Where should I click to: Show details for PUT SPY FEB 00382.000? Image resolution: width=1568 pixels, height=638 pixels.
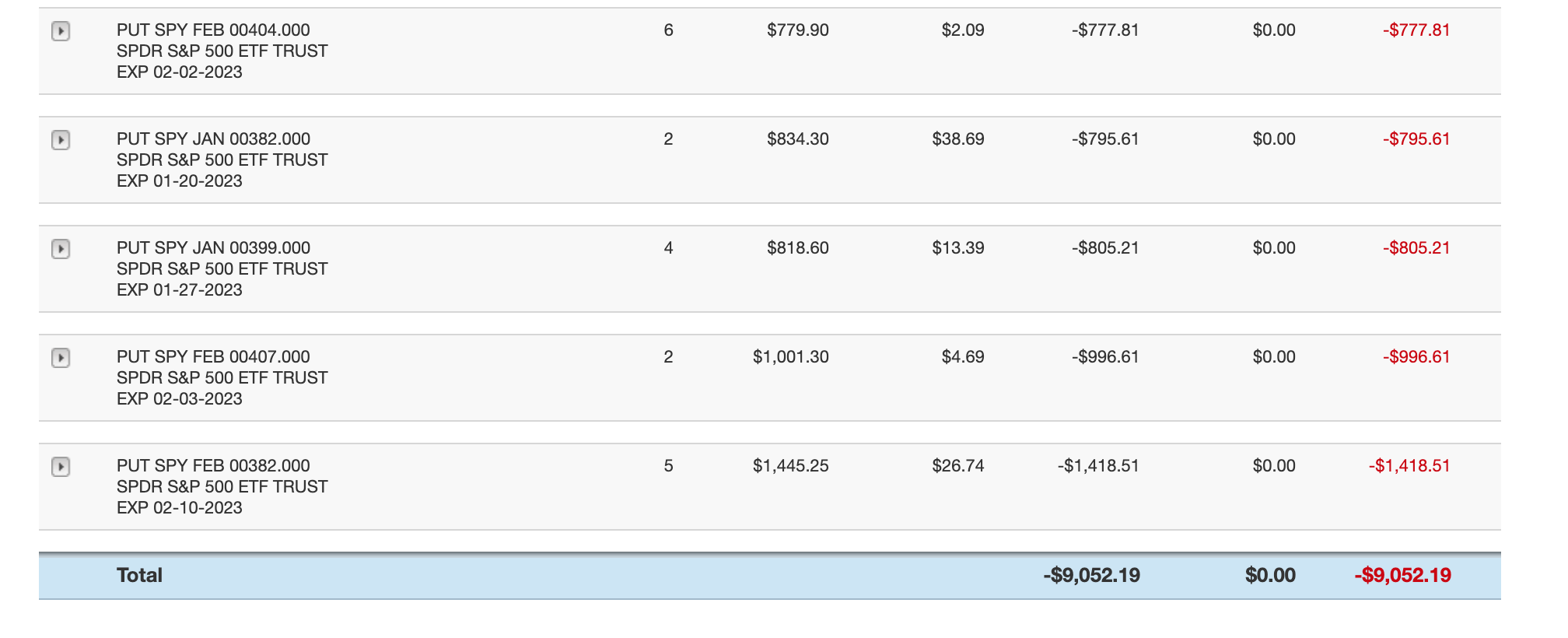click(61, 467)
